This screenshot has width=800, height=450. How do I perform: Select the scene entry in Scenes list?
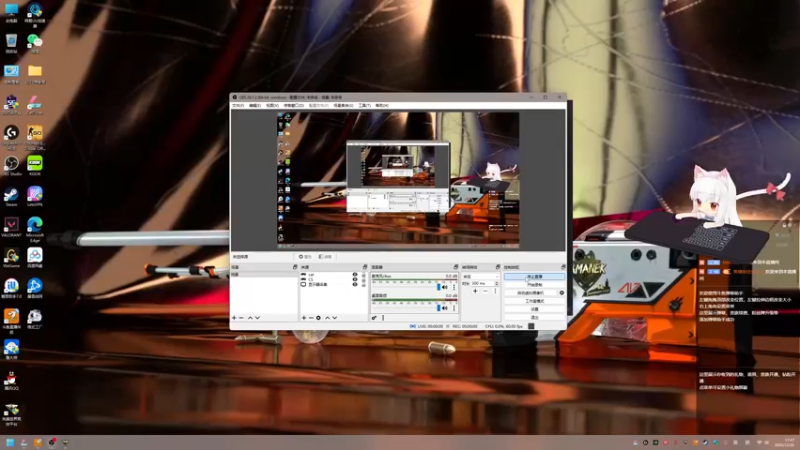264,274
